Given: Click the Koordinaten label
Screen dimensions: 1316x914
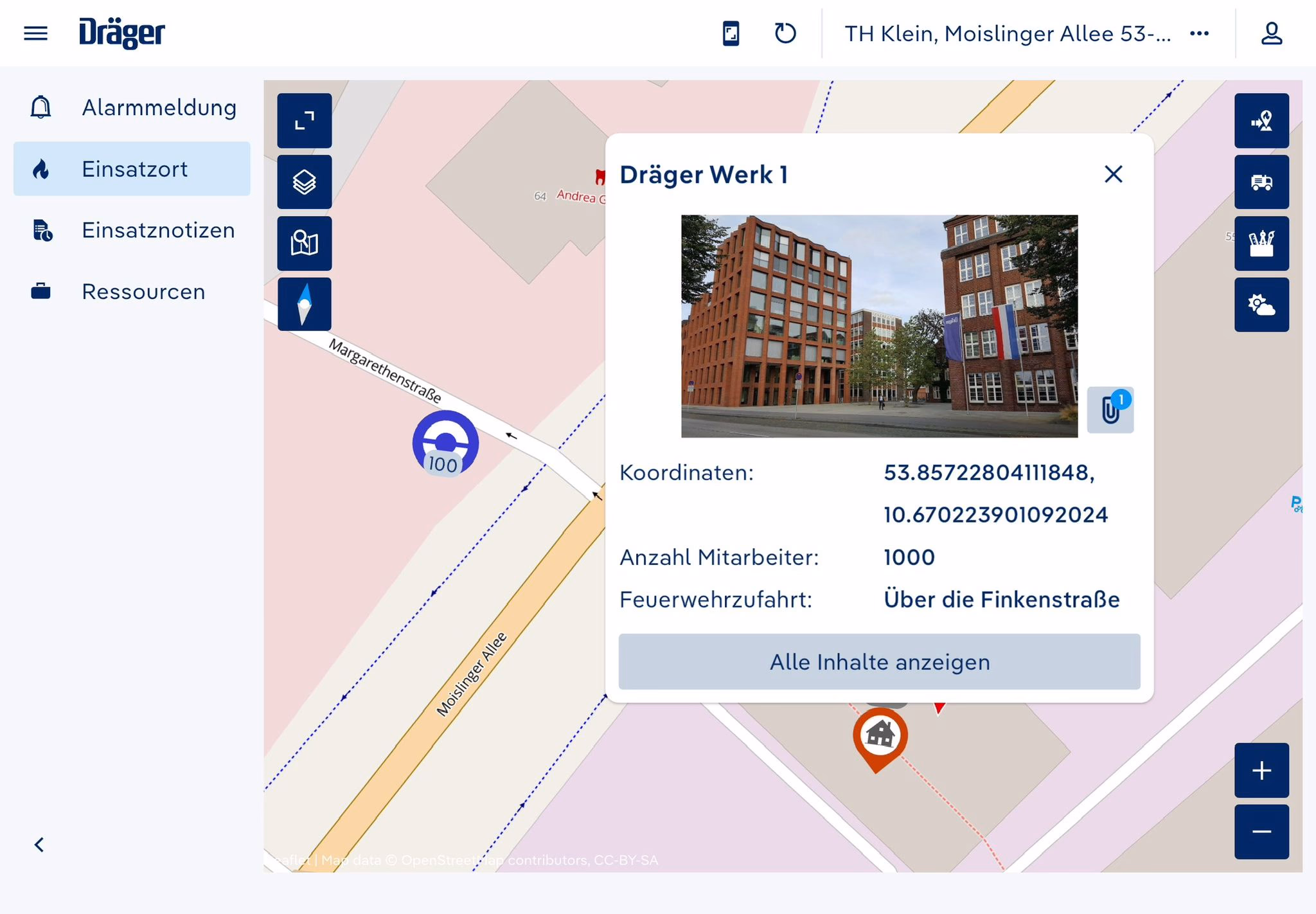Looking at the screenshot, I should pyautogui.click(x=686, y=473).
